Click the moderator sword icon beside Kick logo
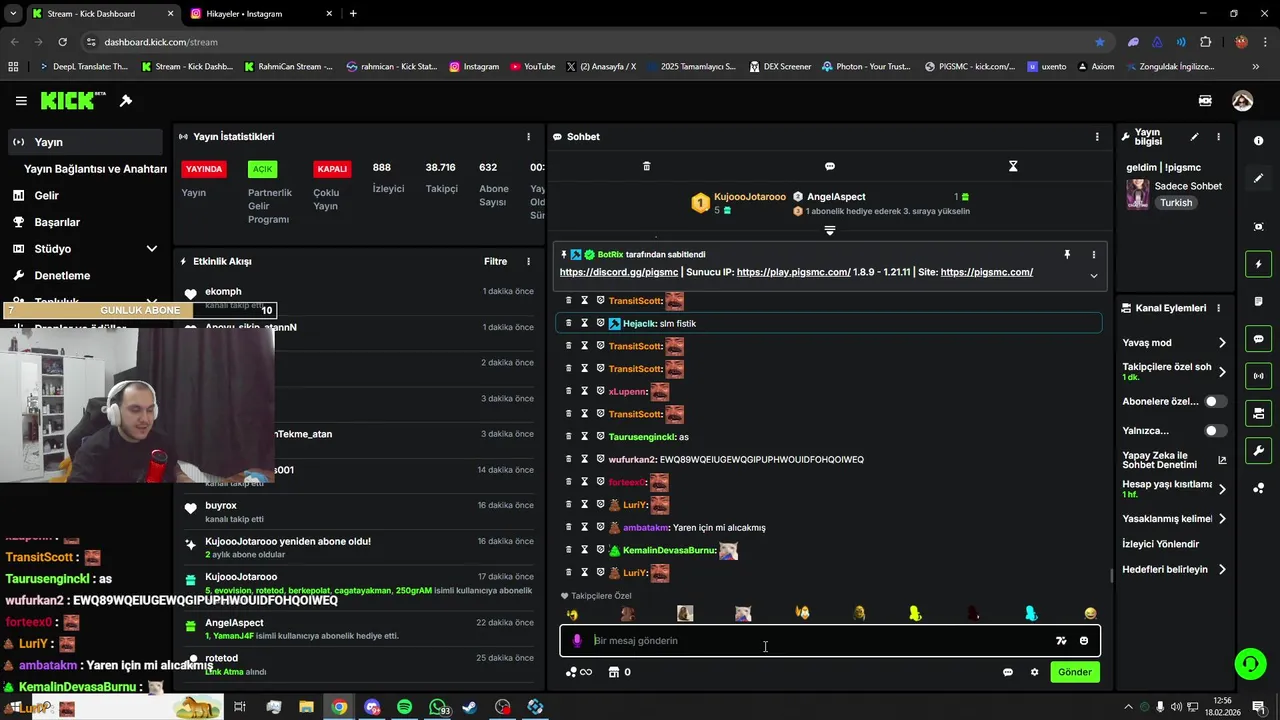1280x720 pixels. pyautogui.click(x=126, y=101)
